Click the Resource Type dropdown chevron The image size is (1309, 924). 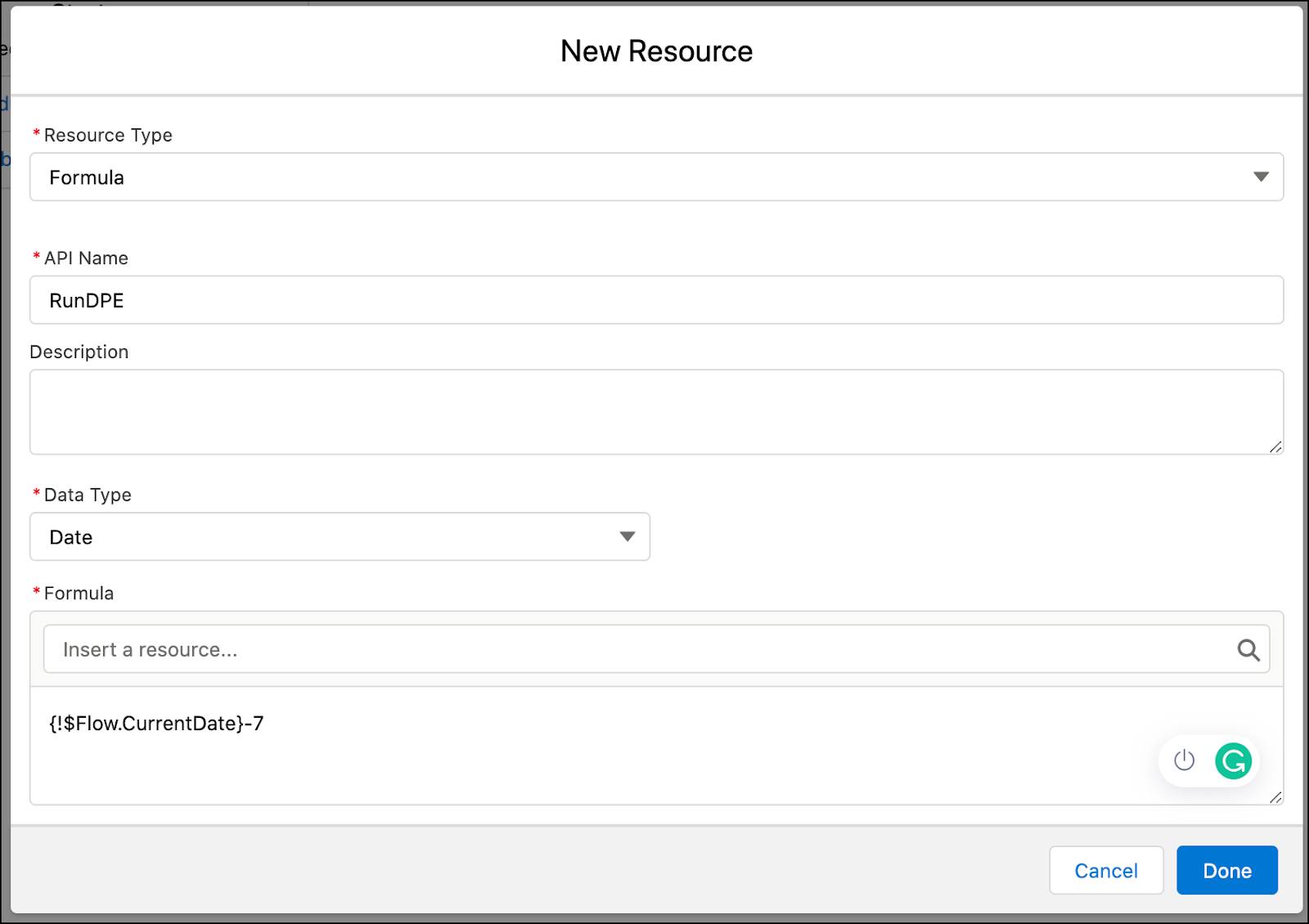pyautogui.click(x=1261, y=177)
